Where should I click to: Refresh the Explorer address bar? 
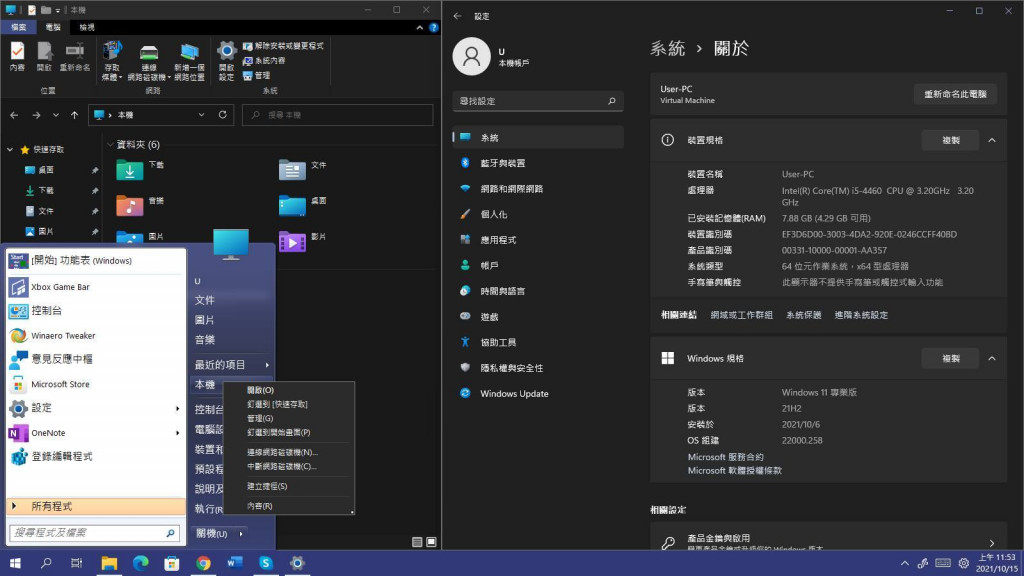pyautogui.click(x=223, y=115)
